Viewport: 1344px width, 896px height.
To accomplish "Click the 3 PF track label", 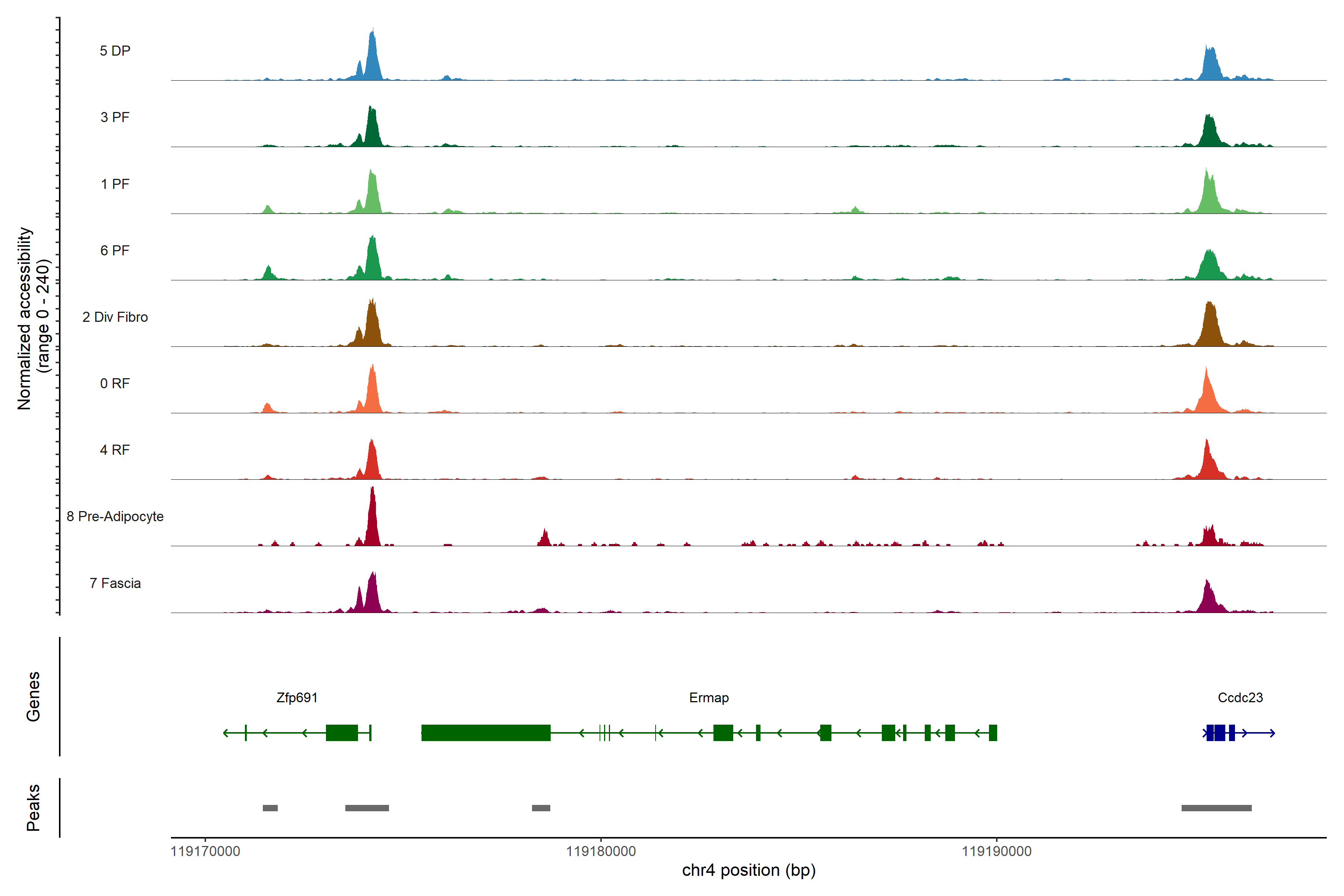I will [x=115, y=117].
